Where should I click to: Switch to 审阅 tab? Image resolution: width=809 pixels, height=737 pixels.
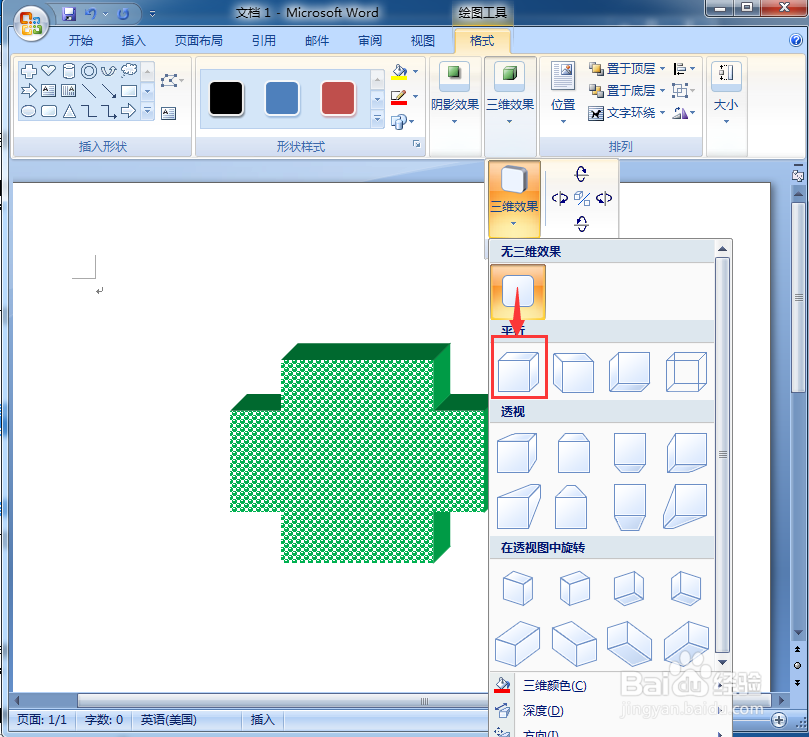(x=370, y=41)
